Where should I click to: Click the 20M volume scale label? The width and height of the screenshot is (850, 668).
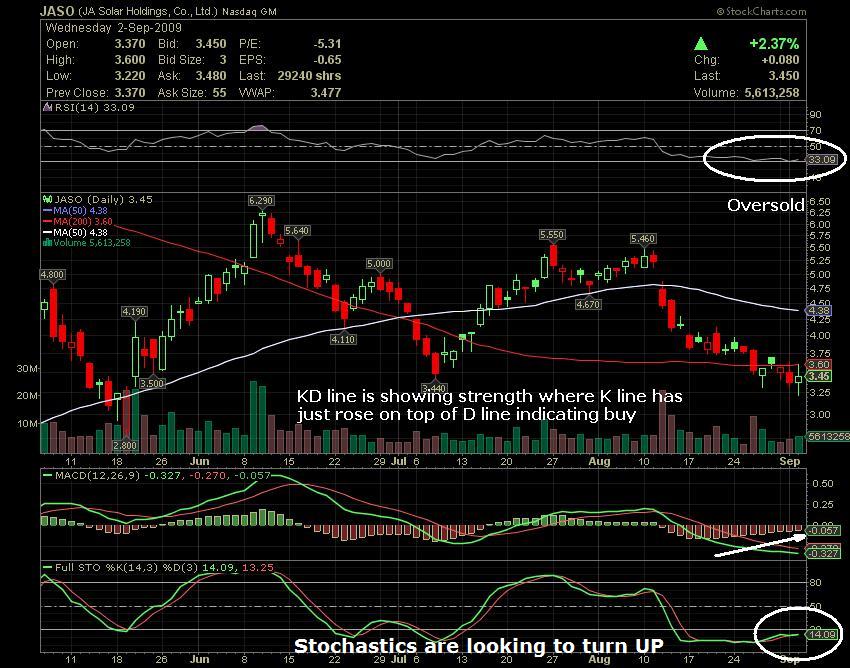coord(27,395)
